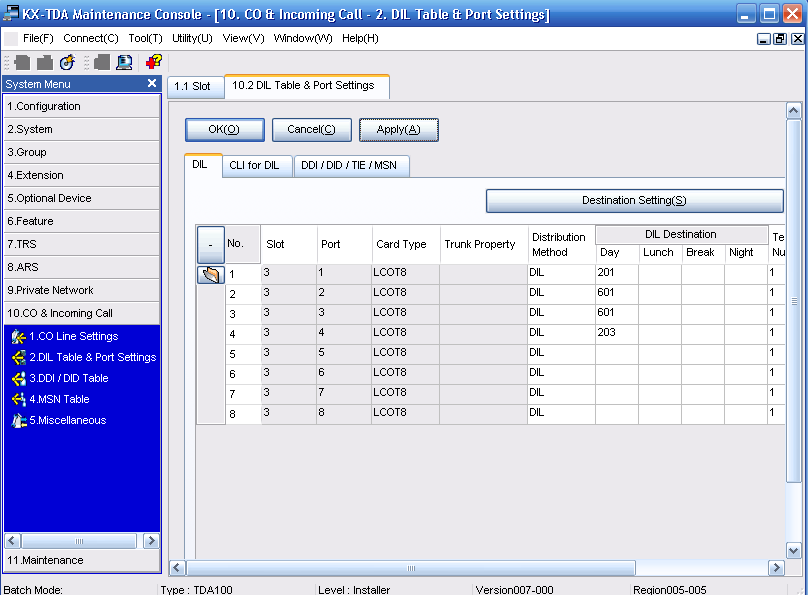Click Day destination cell showing 203
808x595 pixels.
[617, 333]
